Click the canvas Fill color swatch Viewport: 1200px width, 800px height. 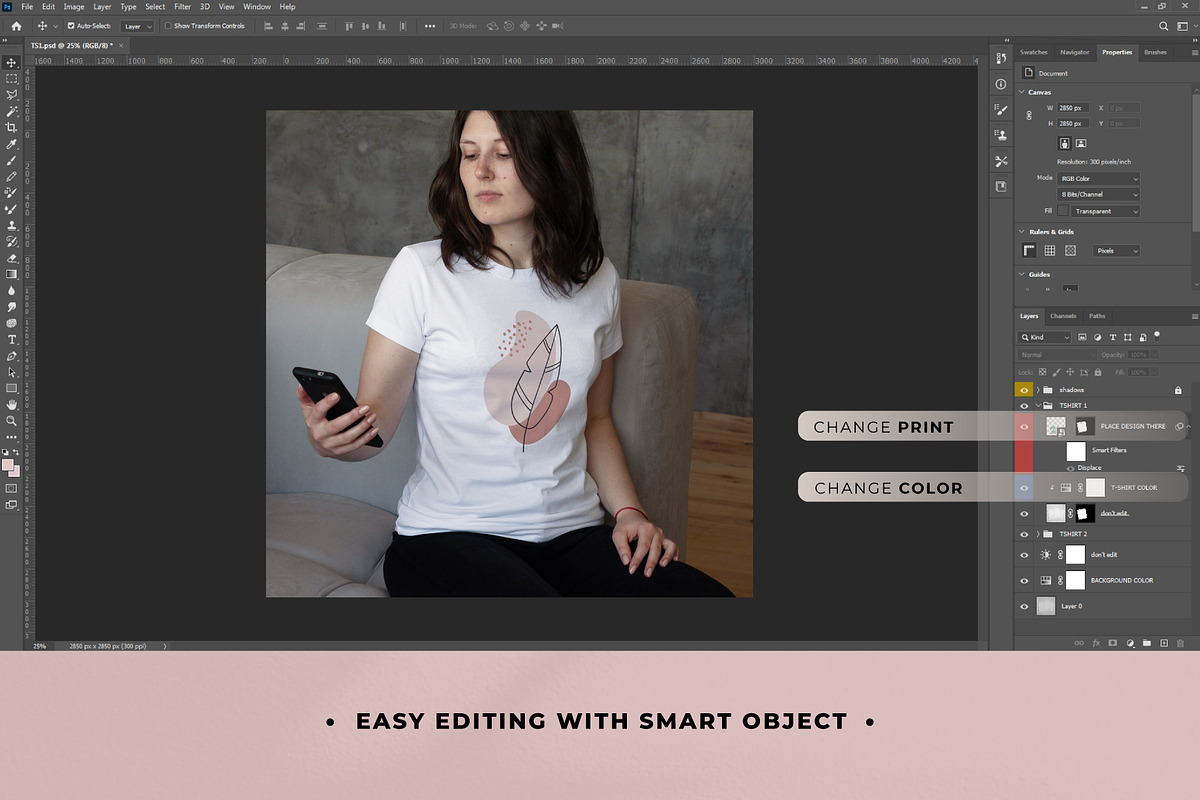1064,211
